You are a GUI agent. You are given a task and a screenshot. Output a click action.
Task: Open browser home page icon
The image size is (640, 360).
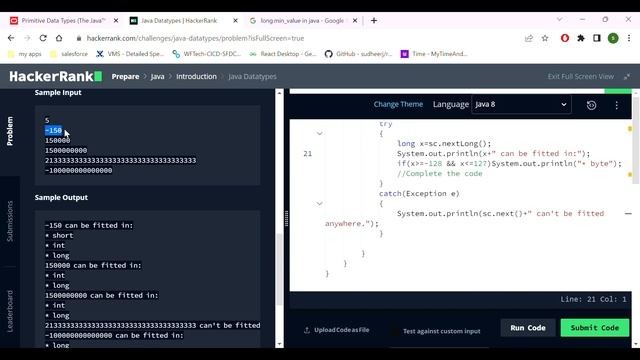[59, 38]
